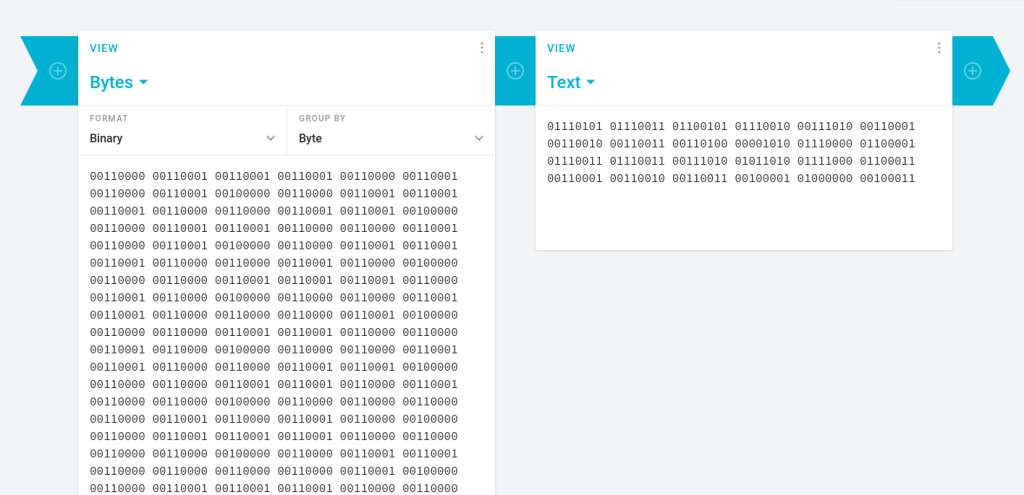Open the Text view type selector

click(570, 82)
